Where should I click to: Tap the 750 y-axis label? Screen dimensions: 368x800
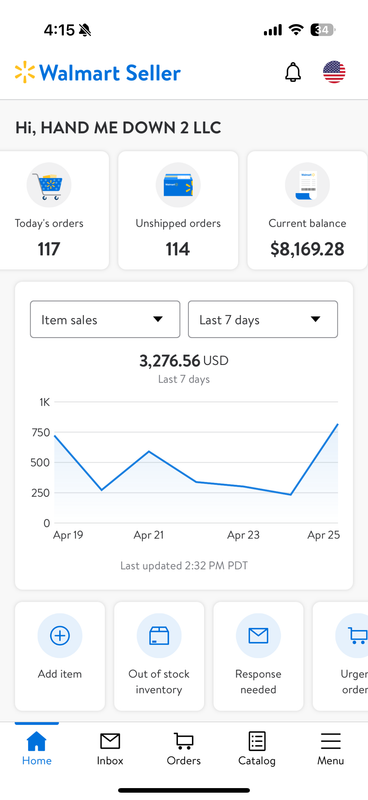click(41, 432)
